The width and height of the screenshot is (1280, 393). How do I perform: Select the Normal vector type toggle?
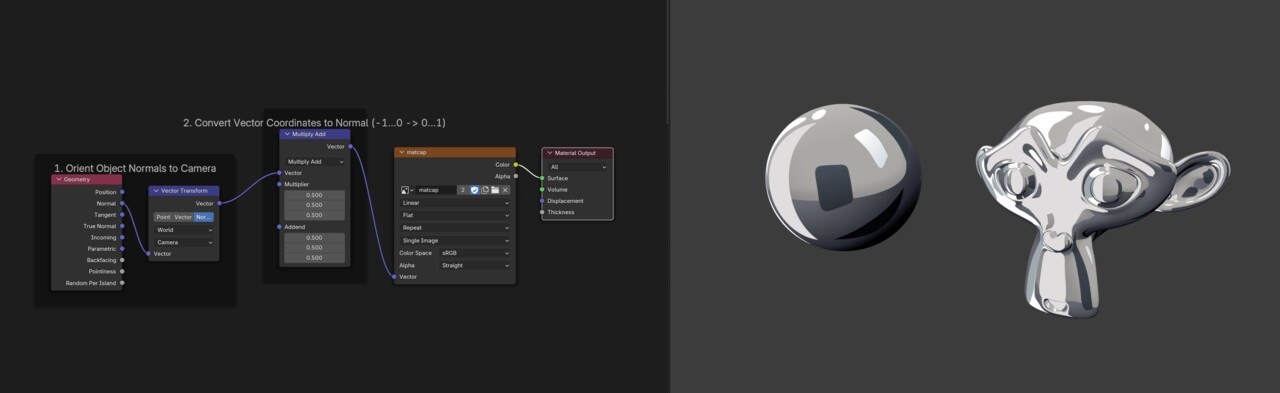click(x=204, y=217)
